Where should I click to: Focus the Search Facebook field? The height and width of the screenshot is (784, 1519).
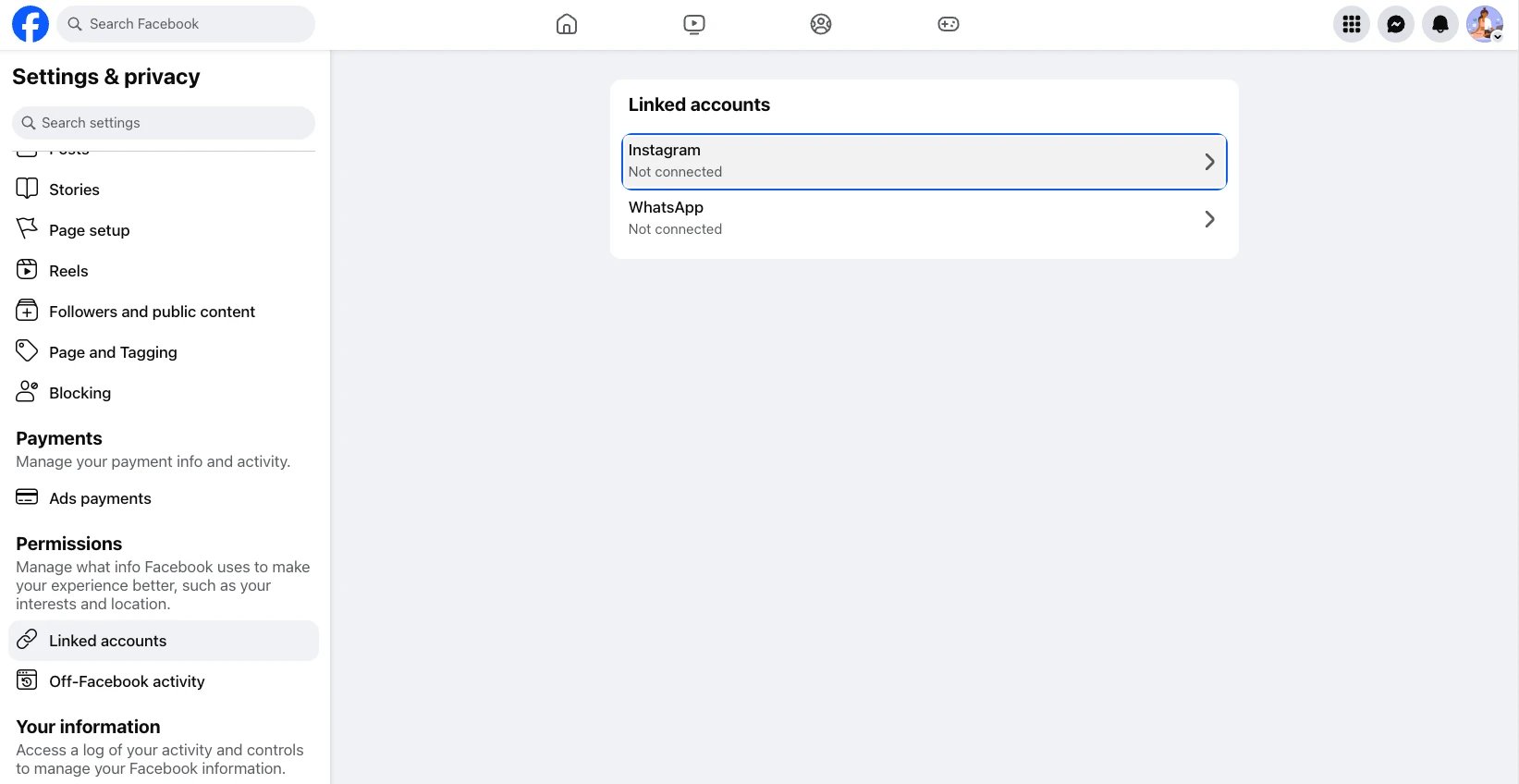point(186,24)
